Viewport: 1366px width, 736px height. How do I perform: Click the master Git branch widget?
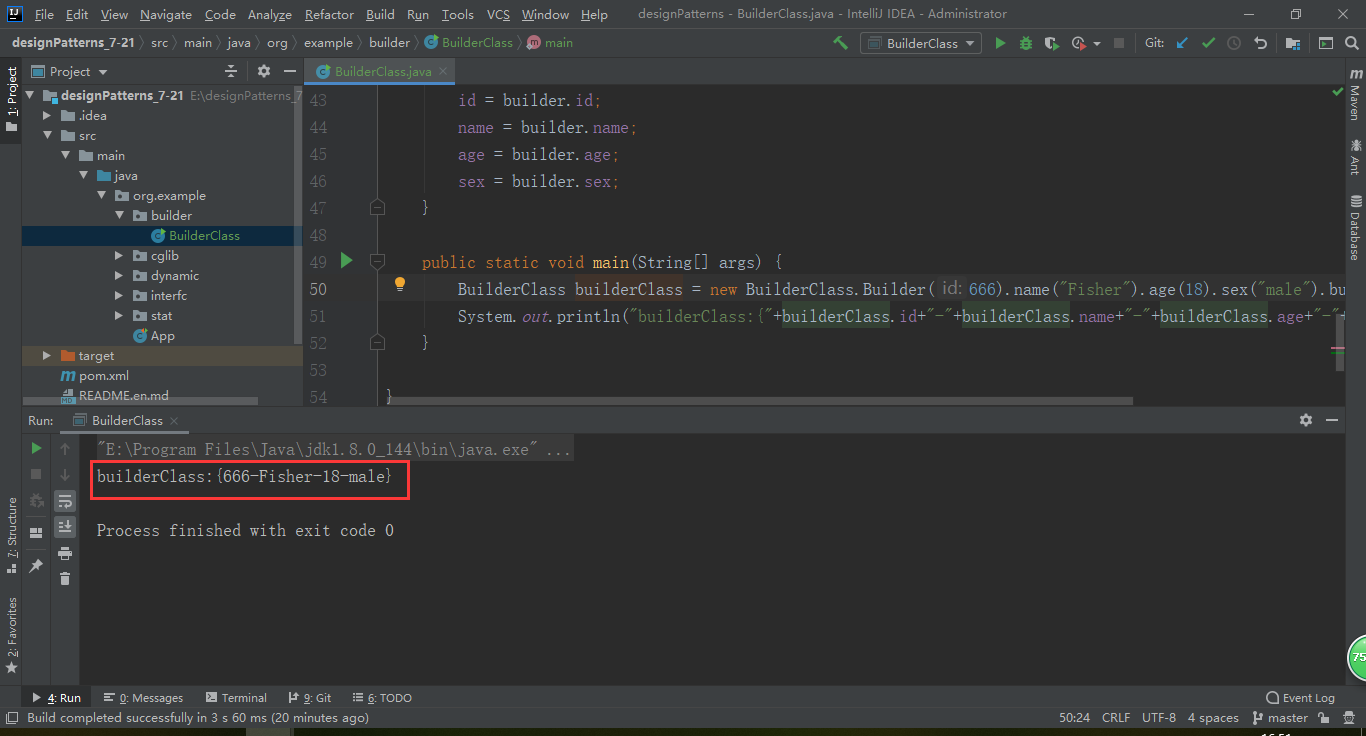point(1279,718)
